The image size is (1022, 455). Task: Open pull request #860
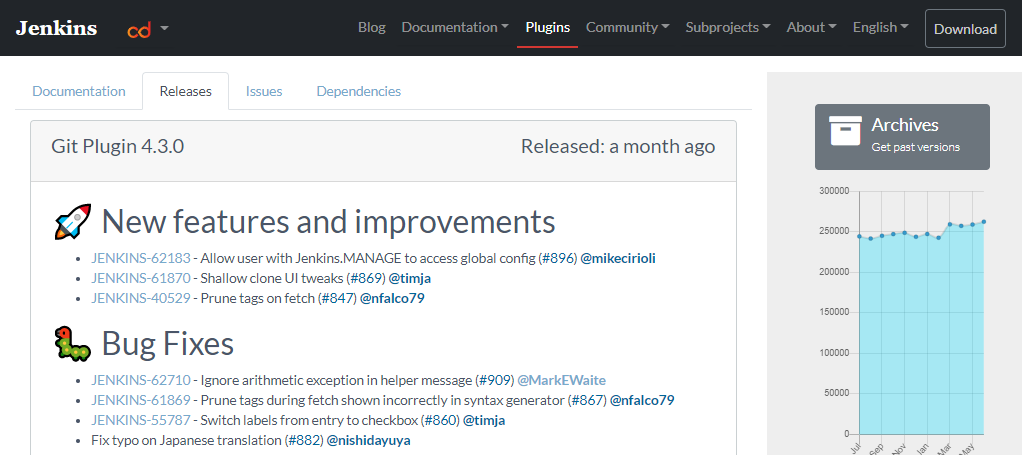pyautogui.click(x=441, y=420)
